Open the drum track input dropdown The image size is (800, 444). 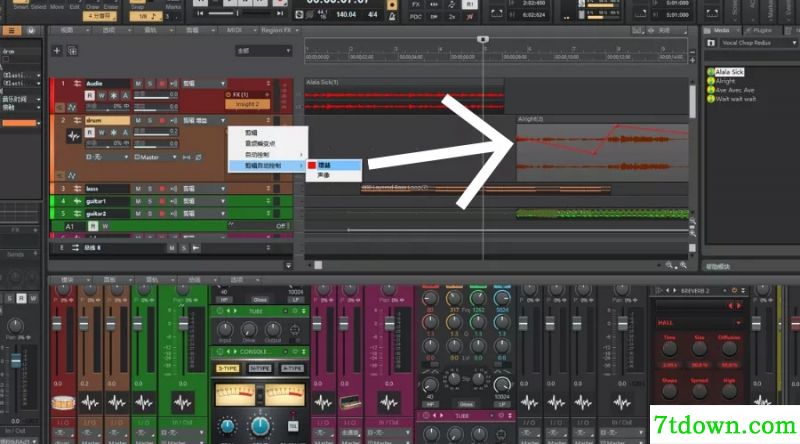[107, 157]
